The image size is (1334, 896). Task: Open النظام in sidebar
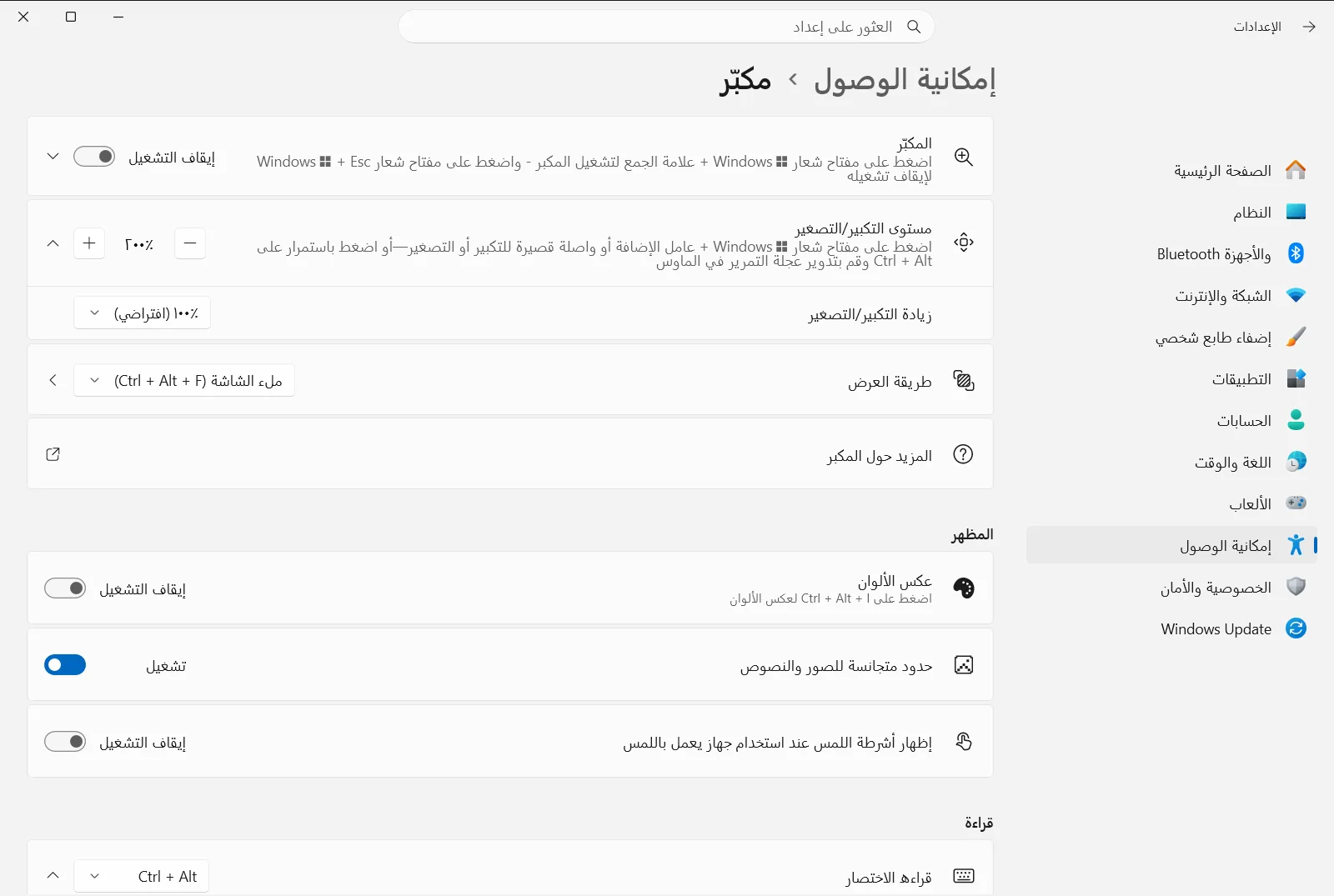click(x=1172, y=212)
